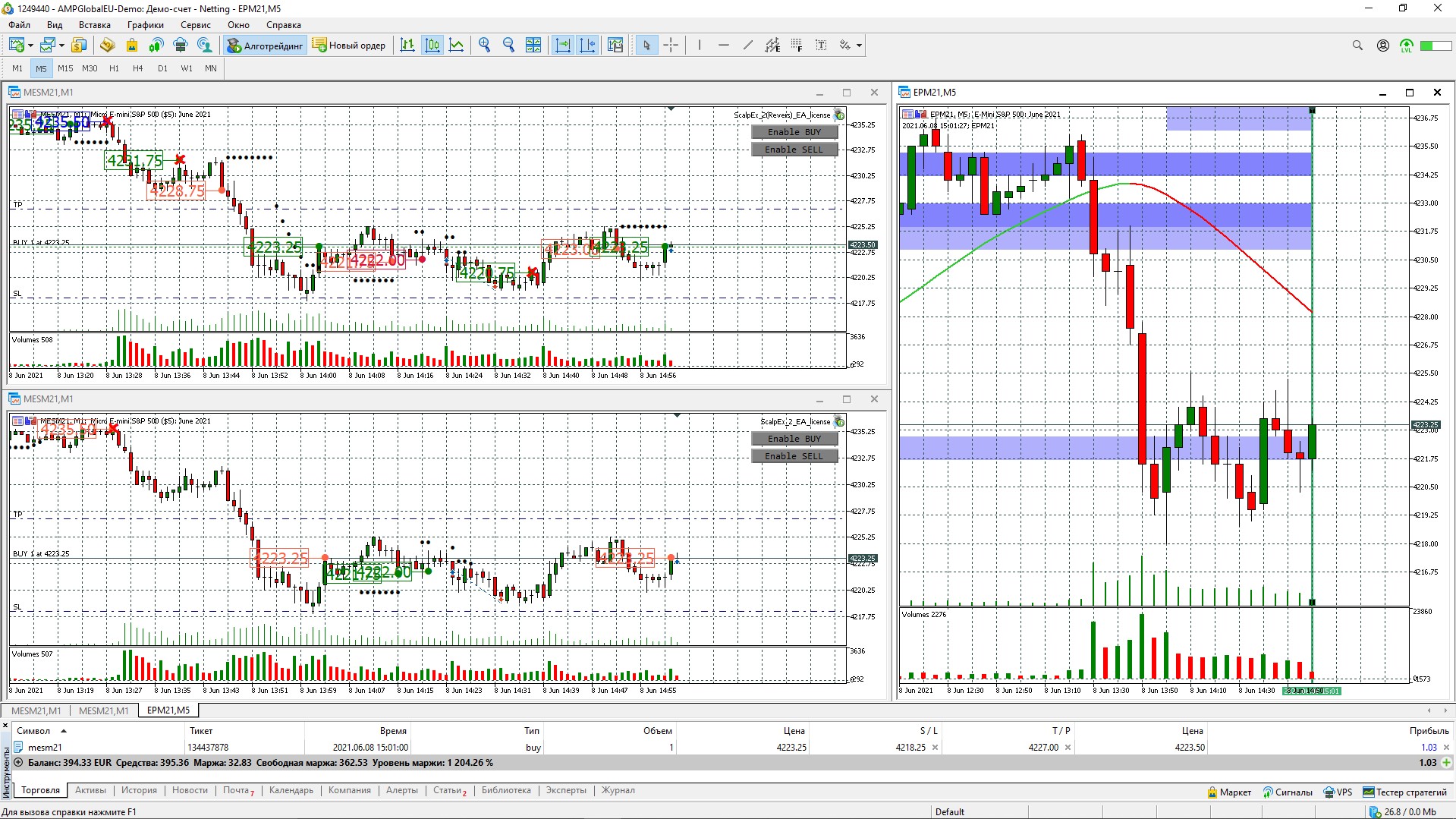
Task: Zoom in on the chart
Action: [485, 46]
